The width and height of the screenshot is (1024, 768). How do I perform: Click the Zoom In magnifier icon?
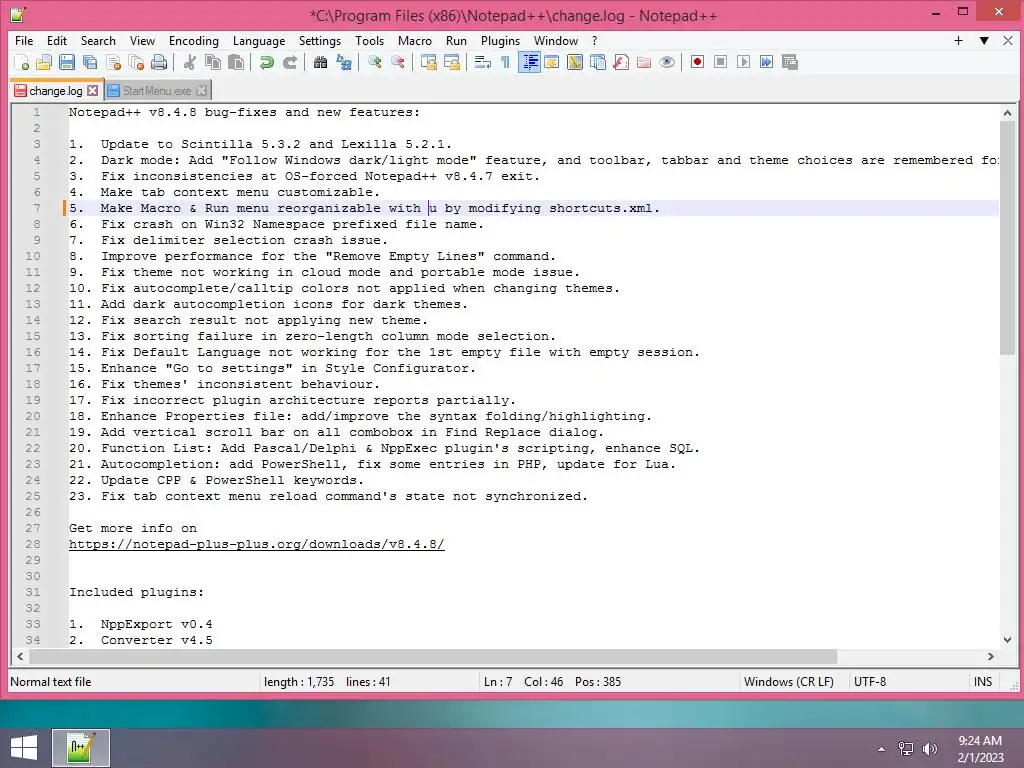click(375, 62)
